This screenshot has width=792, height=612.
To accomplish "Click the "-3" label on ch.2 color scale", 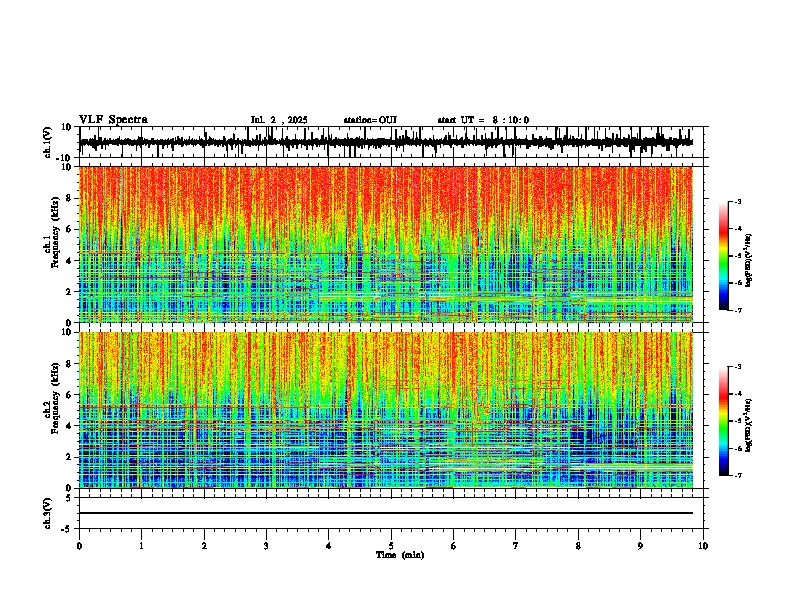I will (737, 367).
